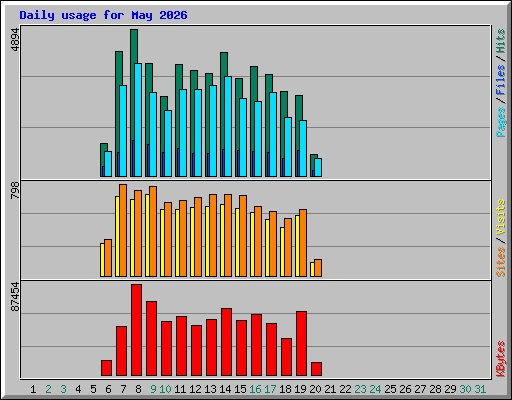Click day 27 on the x-axis
Screen dimensions: 512x400
coord(420,389)
